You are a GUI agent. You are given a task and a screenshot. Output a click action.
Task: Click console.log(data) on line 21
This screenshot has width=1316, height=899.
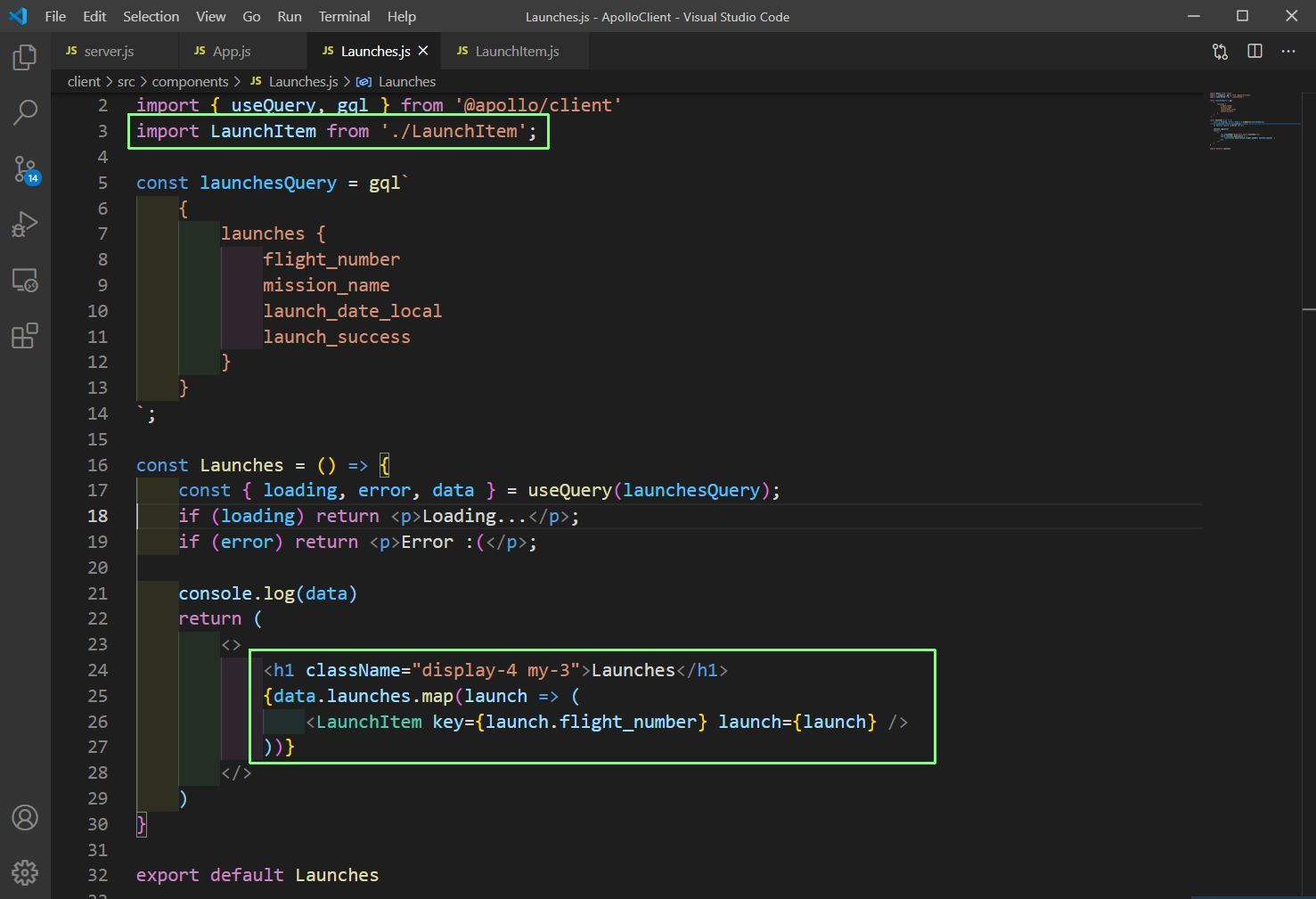(267, 593)
